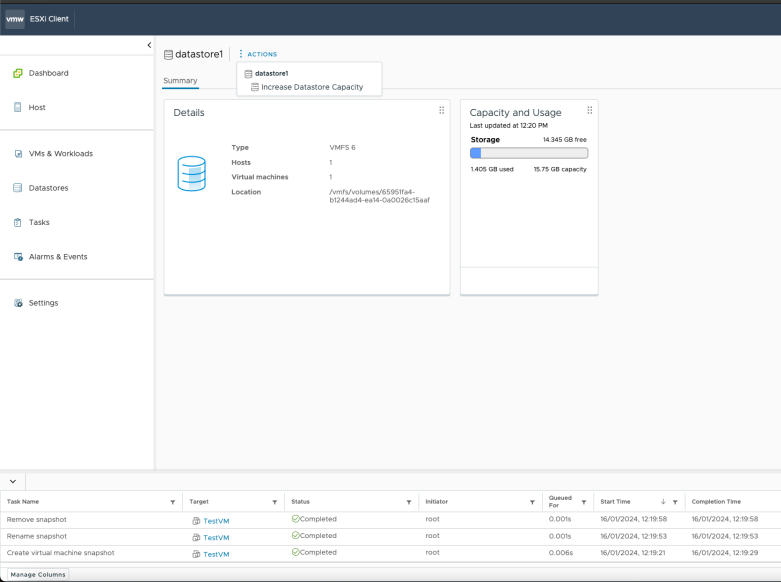Screen dimensions: 781x582
Task: Open TestVM link in Create snapshot row
Action: tap(216, 554)
